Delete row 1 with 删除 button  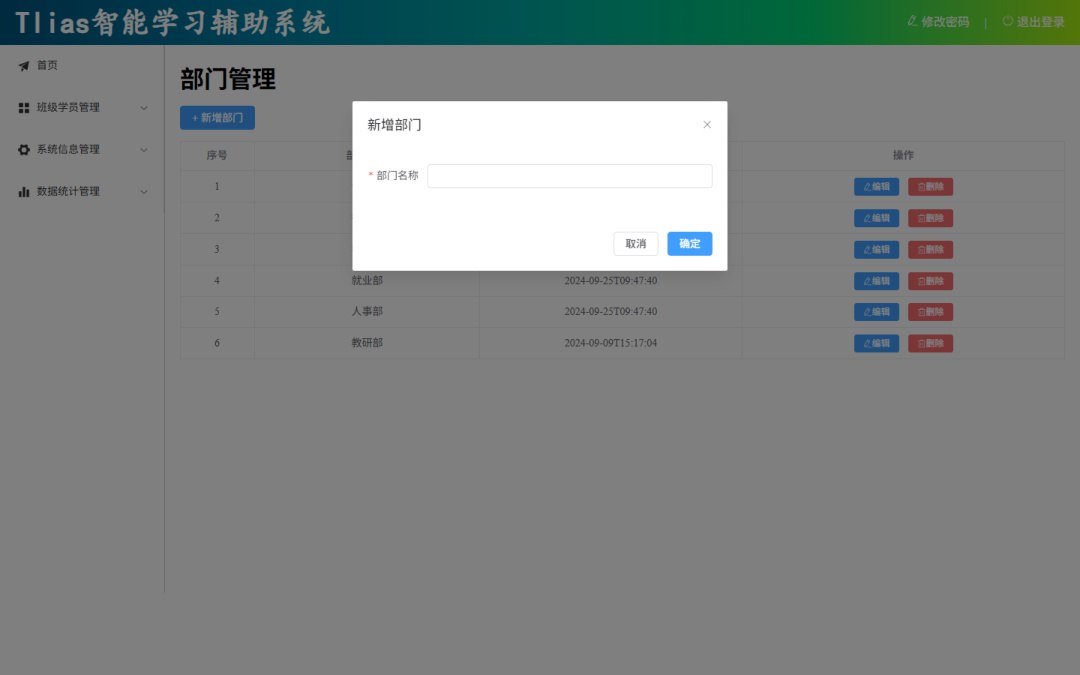(x=931, y=187)
